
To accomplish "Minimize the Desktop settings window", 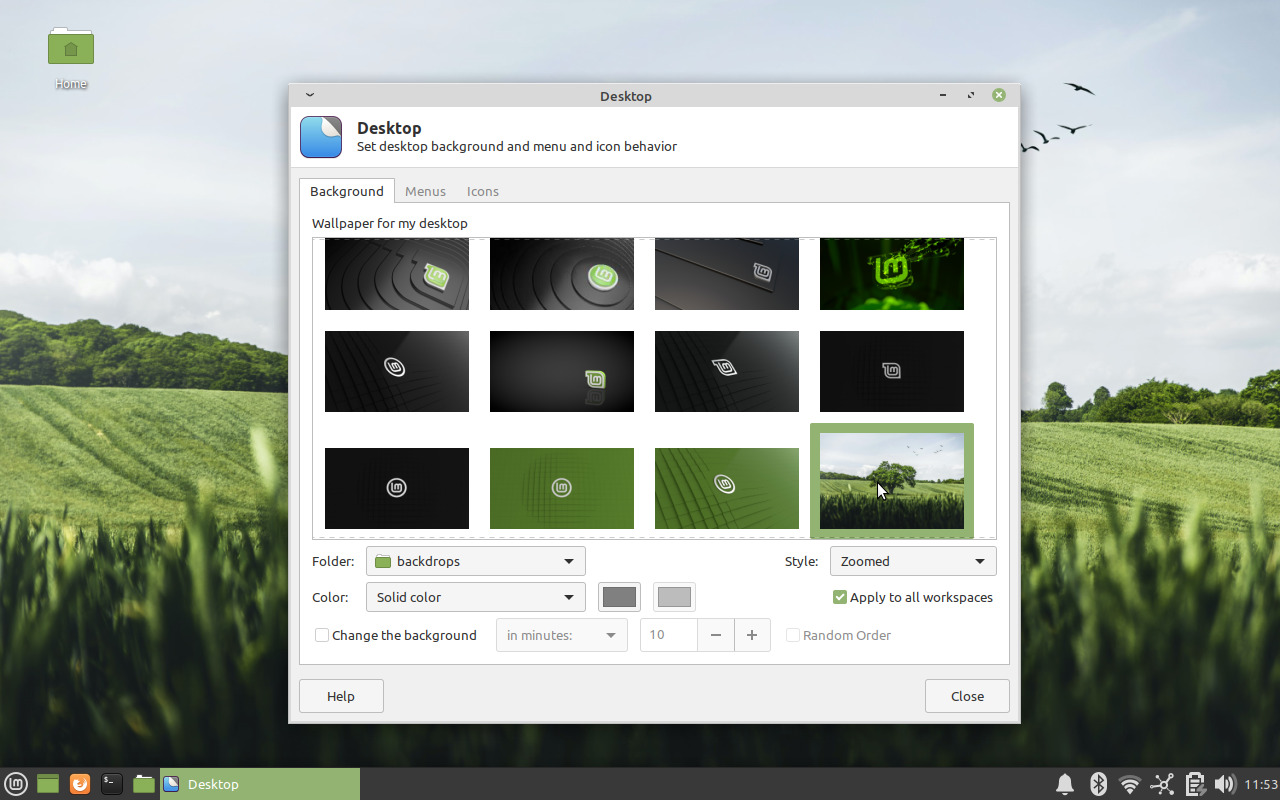I will coord(943,95).
